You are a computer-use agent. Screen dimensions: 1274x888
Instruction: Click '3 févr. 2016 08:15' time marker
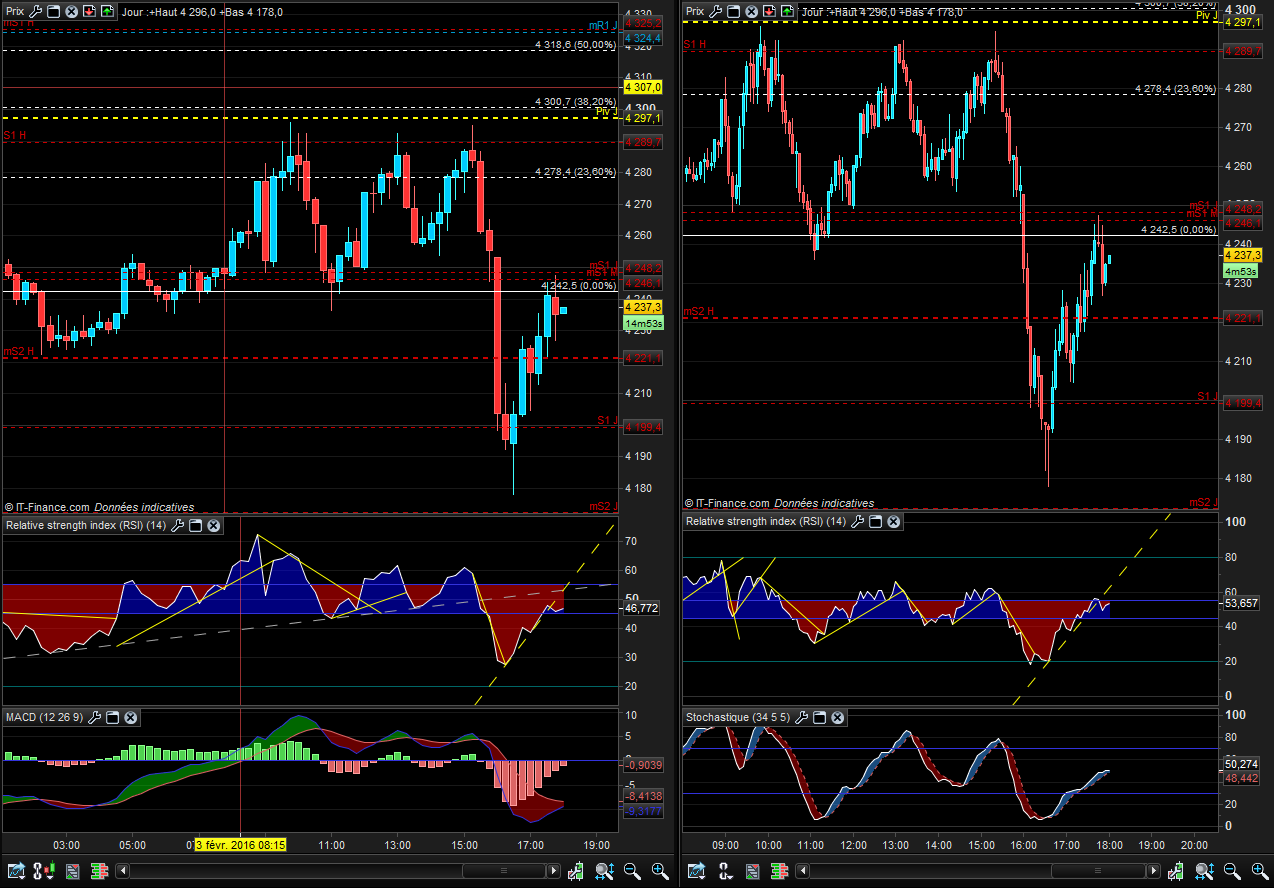click(x=241, y=845)
